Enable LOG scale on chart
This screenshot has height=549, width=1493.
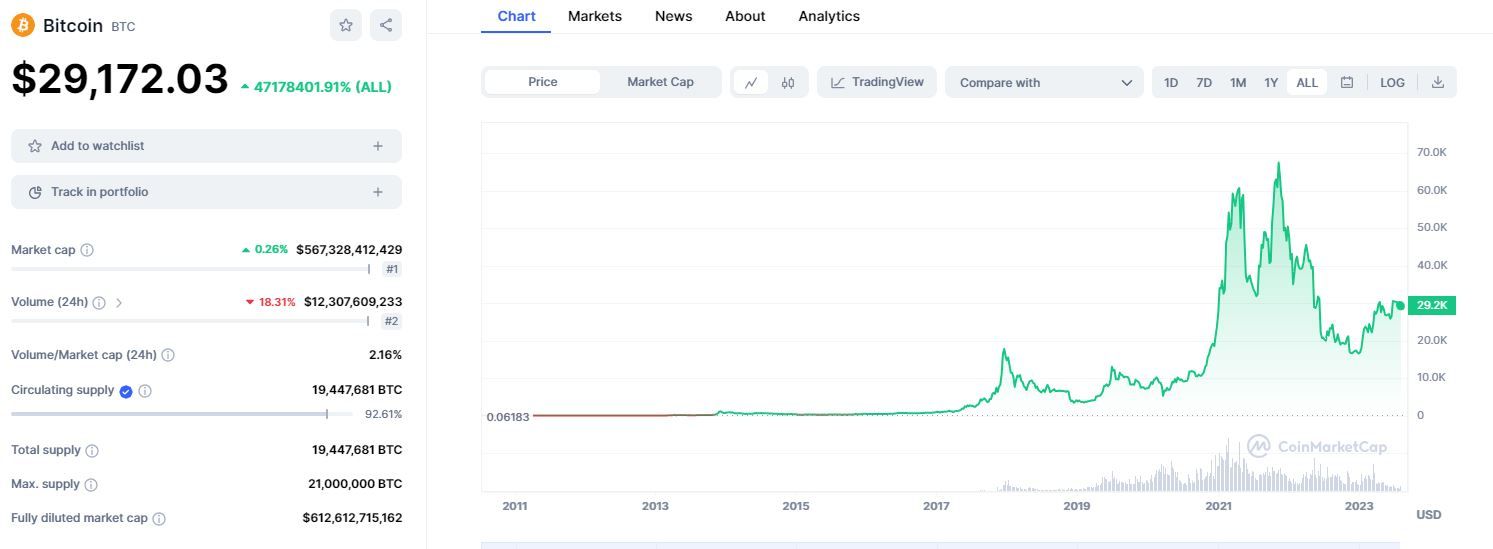click(x=1392, y=82)
